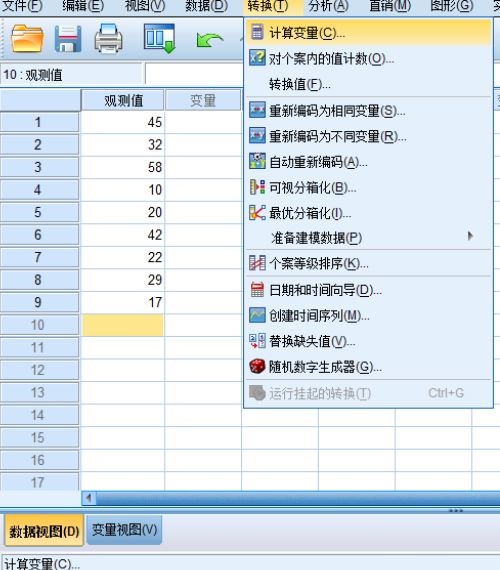Open file with the folder icon
The width and height of the screenshot is (500, 570).
[27, 38]
